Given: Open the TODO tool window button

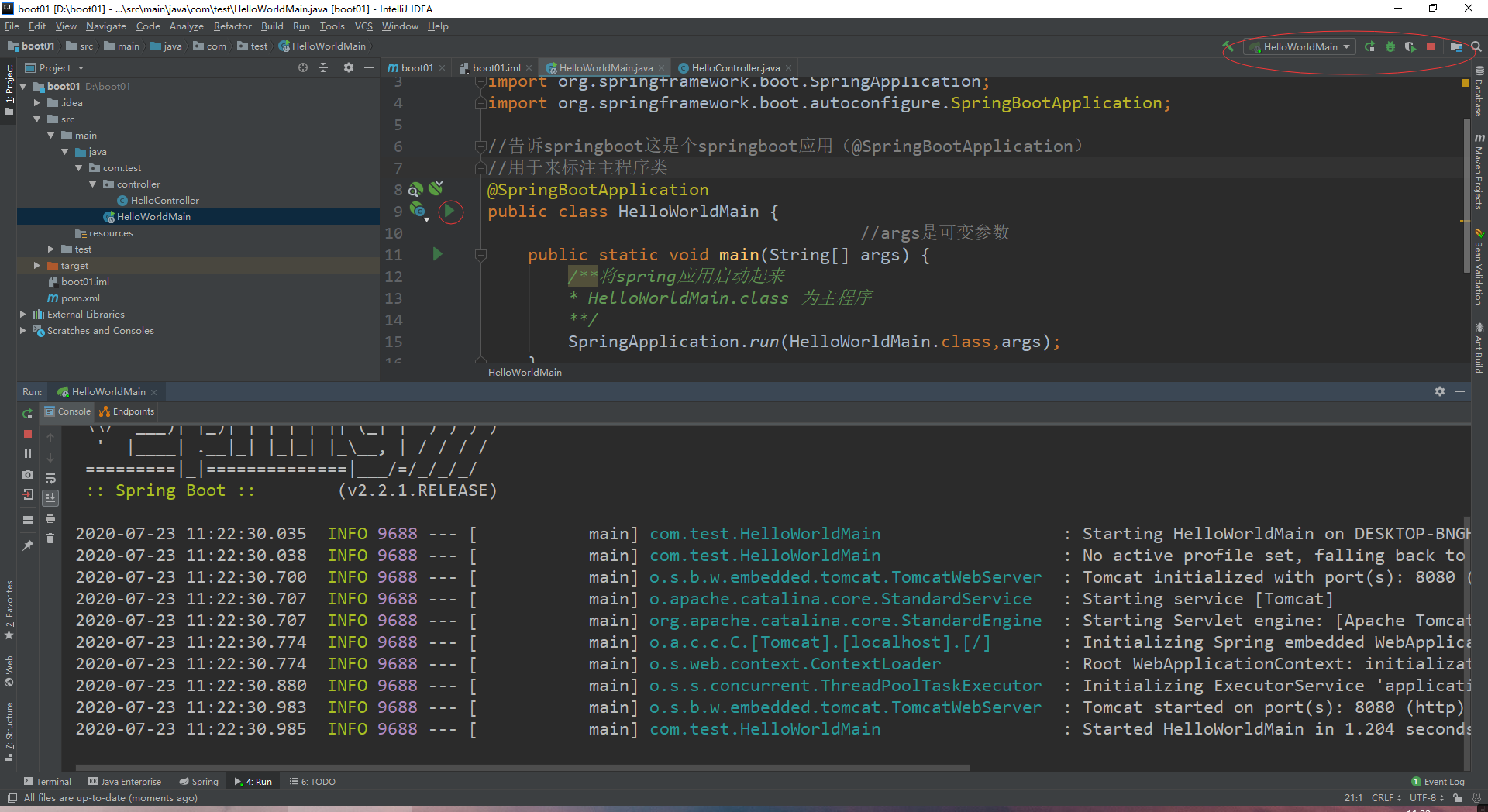Looking at the screenshot, I should [312, 781].
